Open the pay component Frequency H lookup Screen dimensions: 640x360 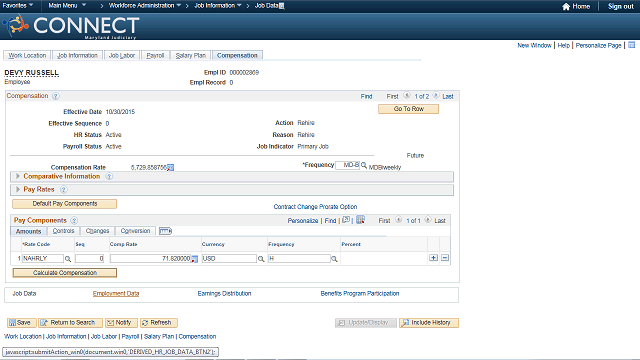tap(334, 259)
